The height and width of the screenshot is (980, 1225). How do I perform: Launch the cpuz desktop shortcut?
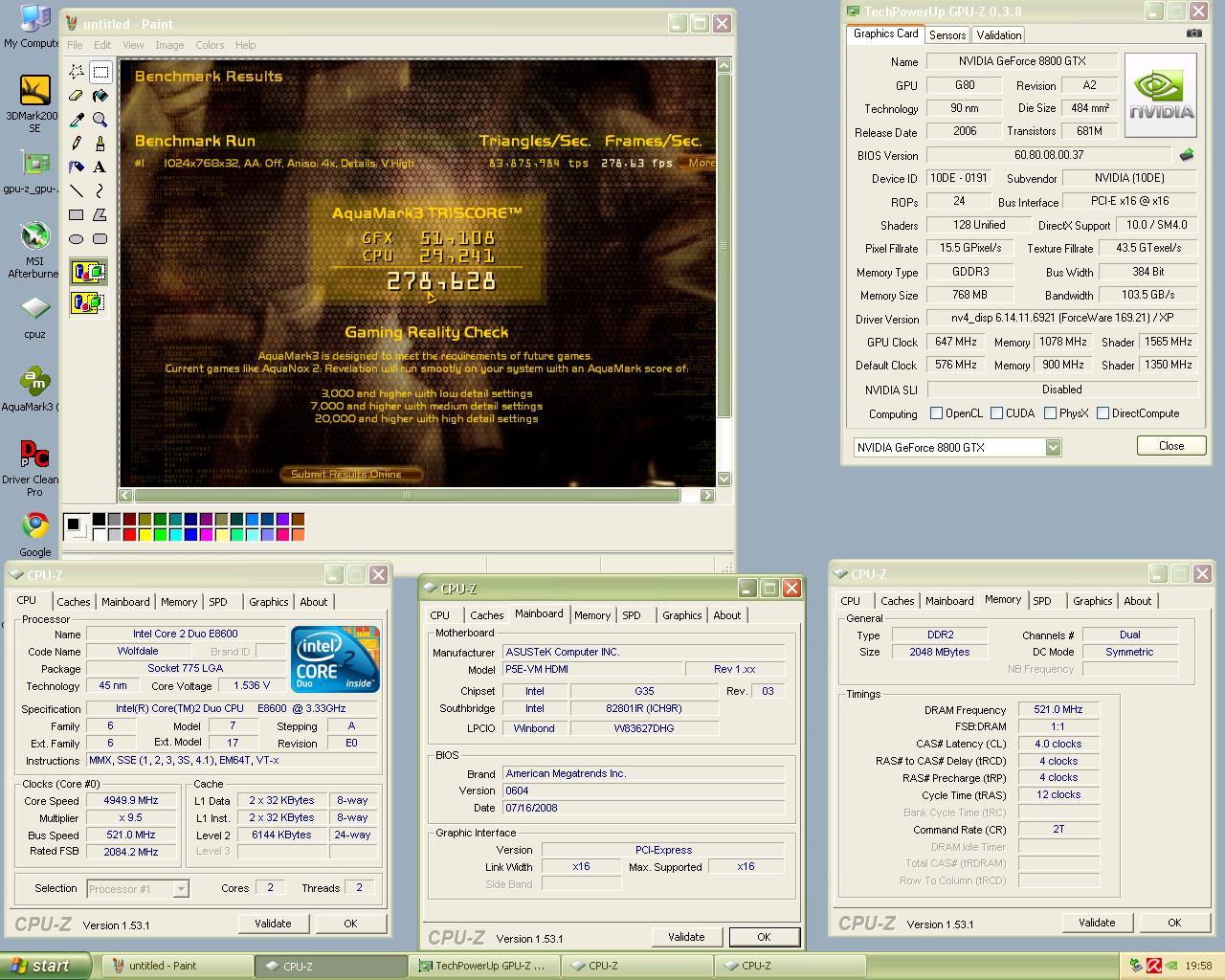34,318
